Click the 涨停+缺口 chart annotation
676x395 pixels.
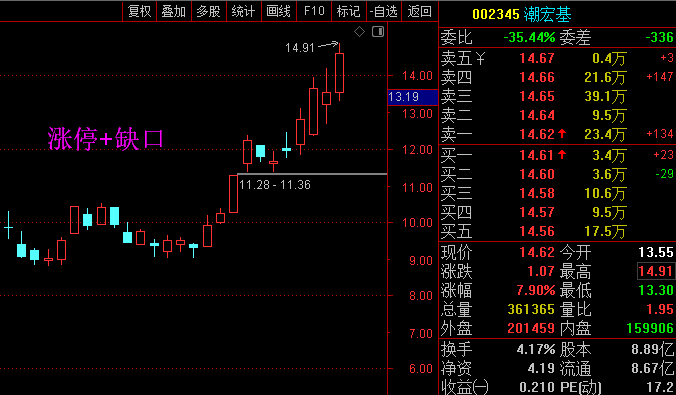(x=106, y=139)
